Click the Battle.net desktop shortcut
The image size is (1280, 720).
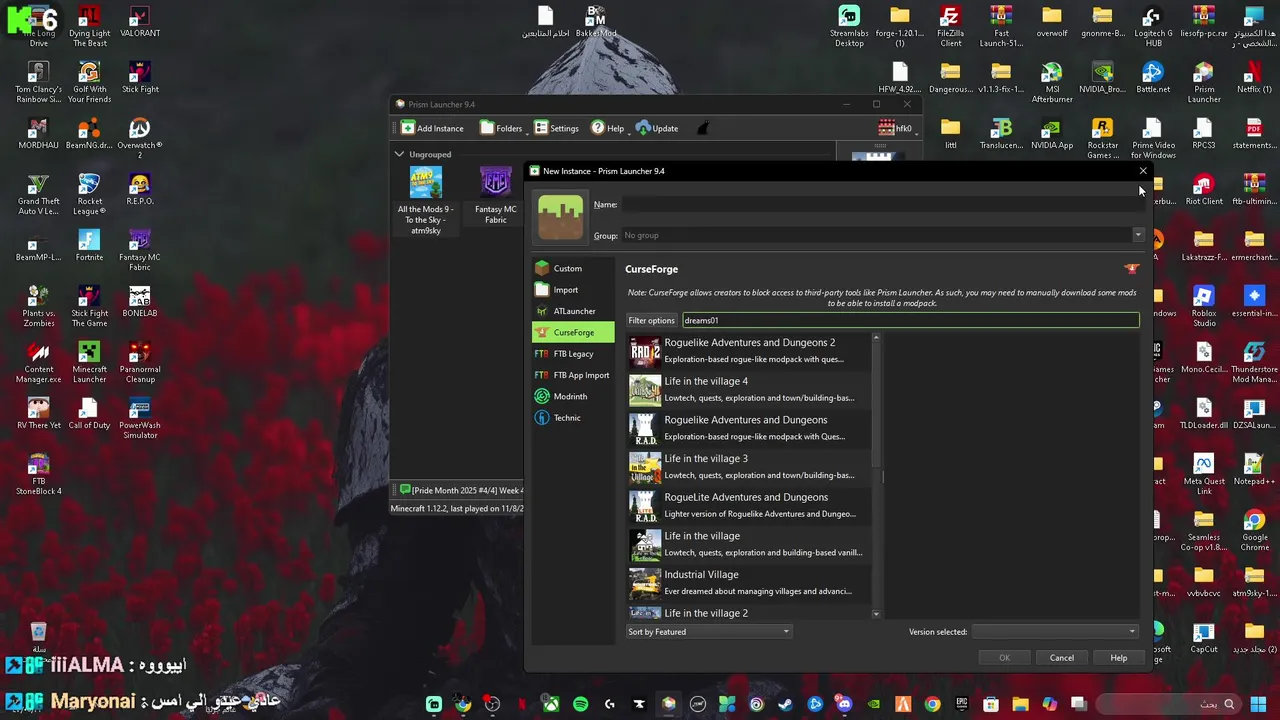[1153, 78]
